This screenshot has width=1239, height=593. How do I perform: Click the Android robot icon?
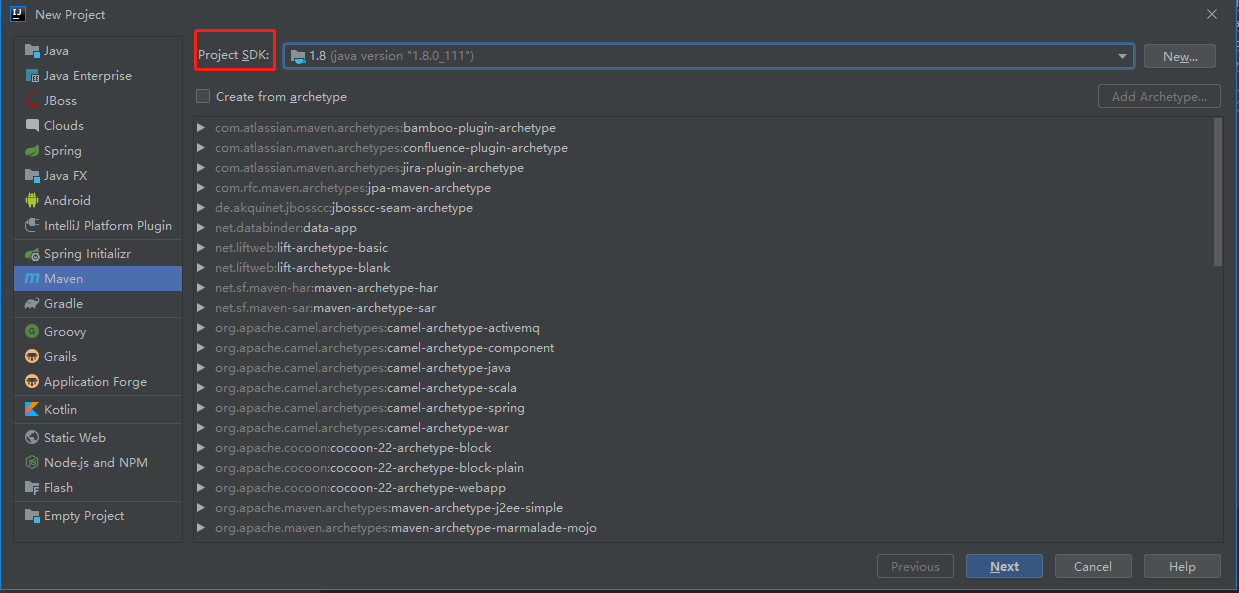click(32, 201)
